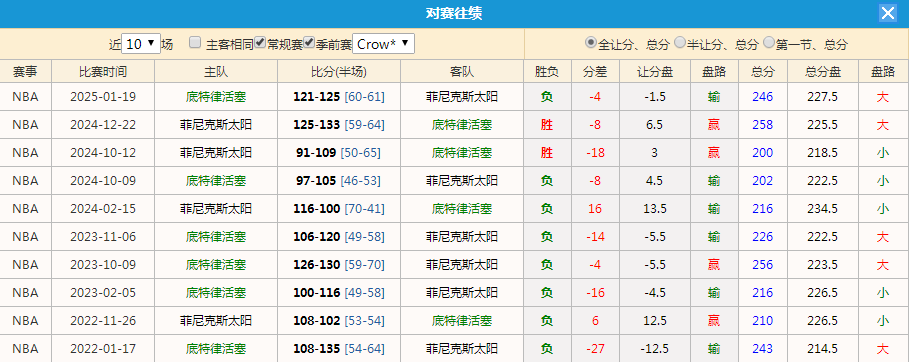Click 小 over/under result for 2023-02-05
This screenshot has height=362, width=909.
[x=882, y=292]
